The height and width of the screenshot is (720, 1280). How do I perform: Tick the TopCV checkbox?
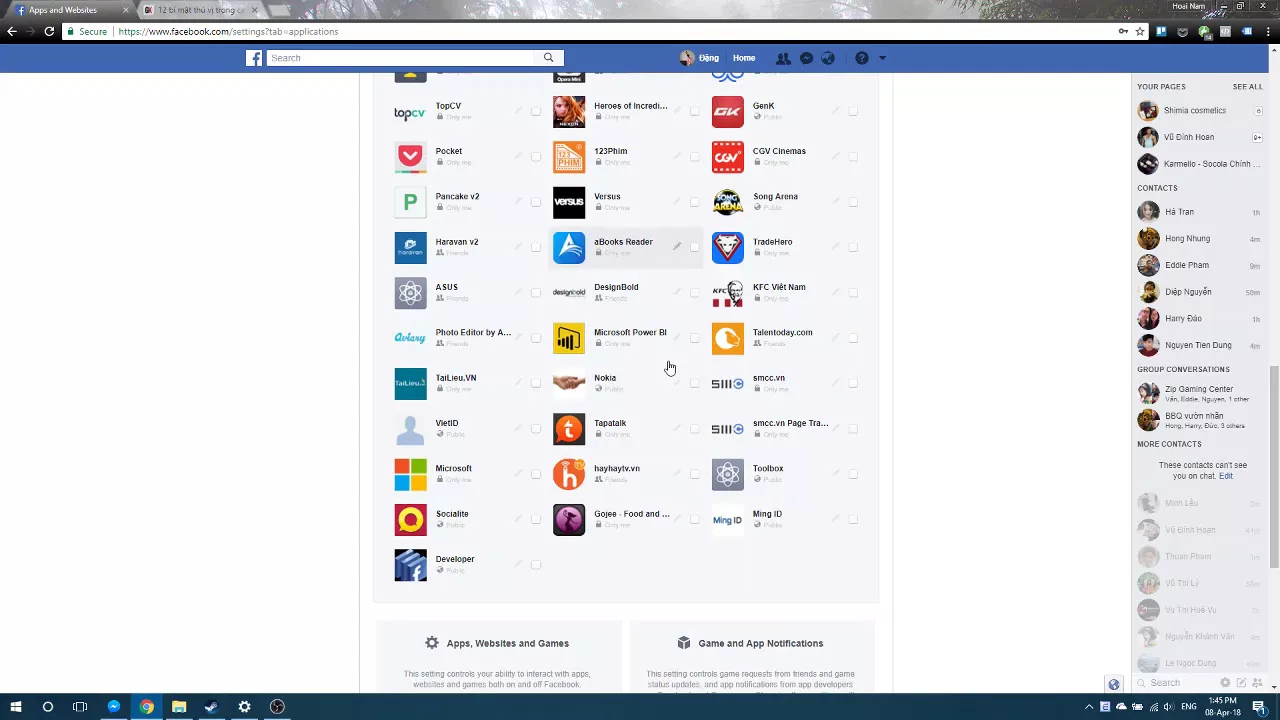536,112
